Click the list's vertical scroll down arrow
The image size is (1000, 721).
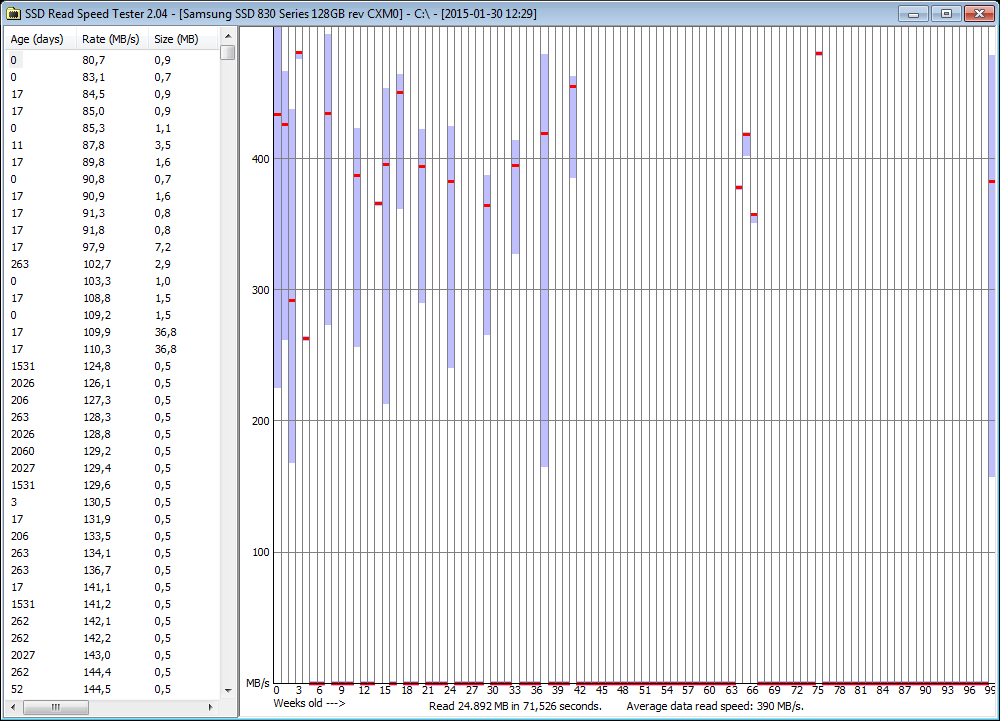pyautogui.click(x=228, y=690)
